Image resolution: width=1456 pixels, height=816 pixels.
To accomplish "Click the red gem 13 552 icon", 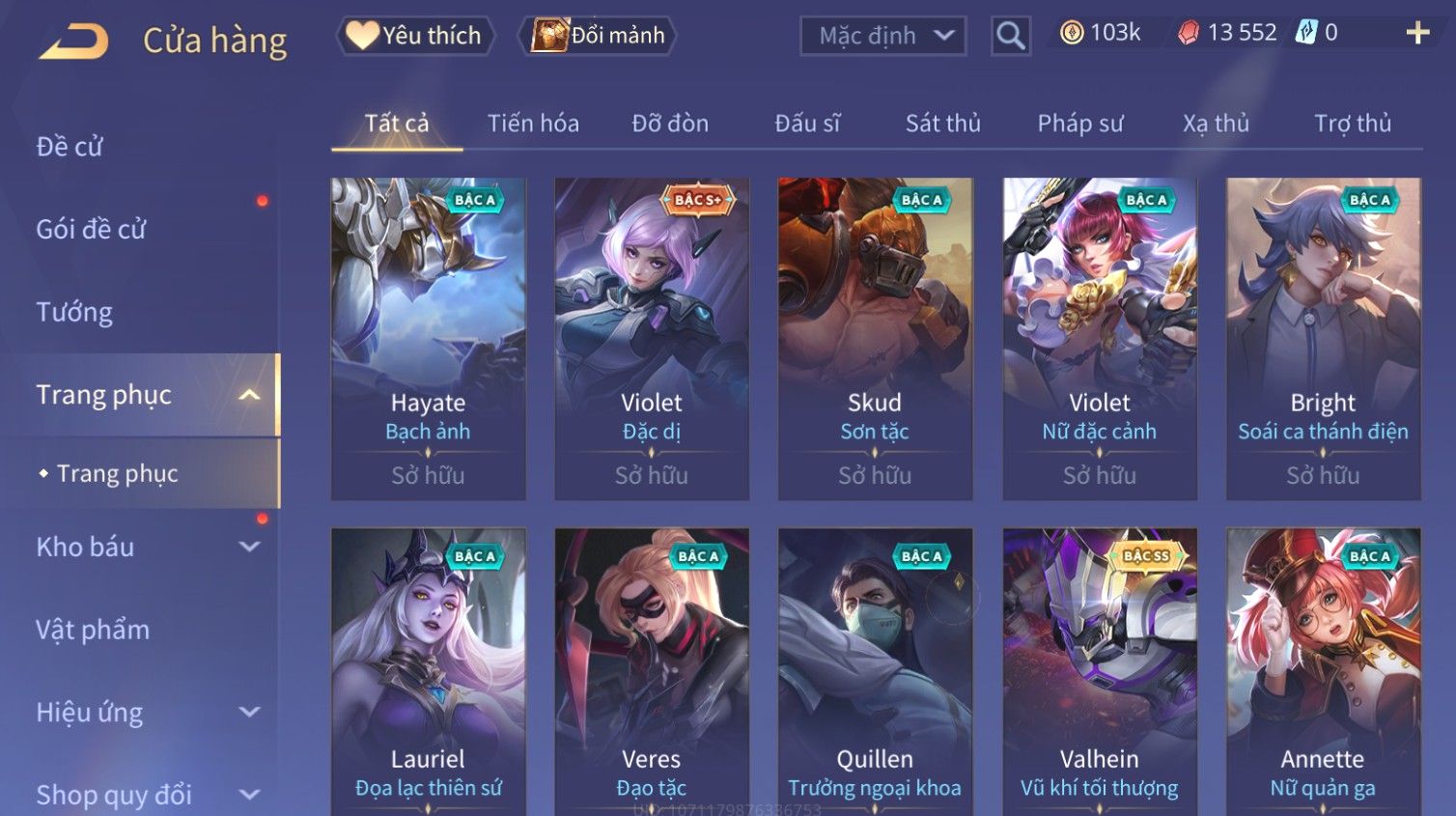I will coord(1189,33).
